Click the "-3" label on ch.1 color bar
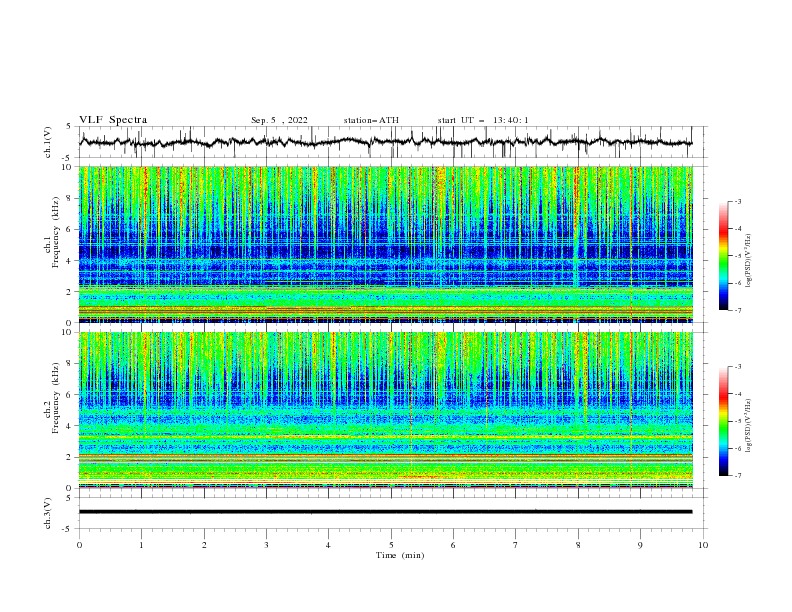This screenshot has height=612, width=792. coord(737,201)
